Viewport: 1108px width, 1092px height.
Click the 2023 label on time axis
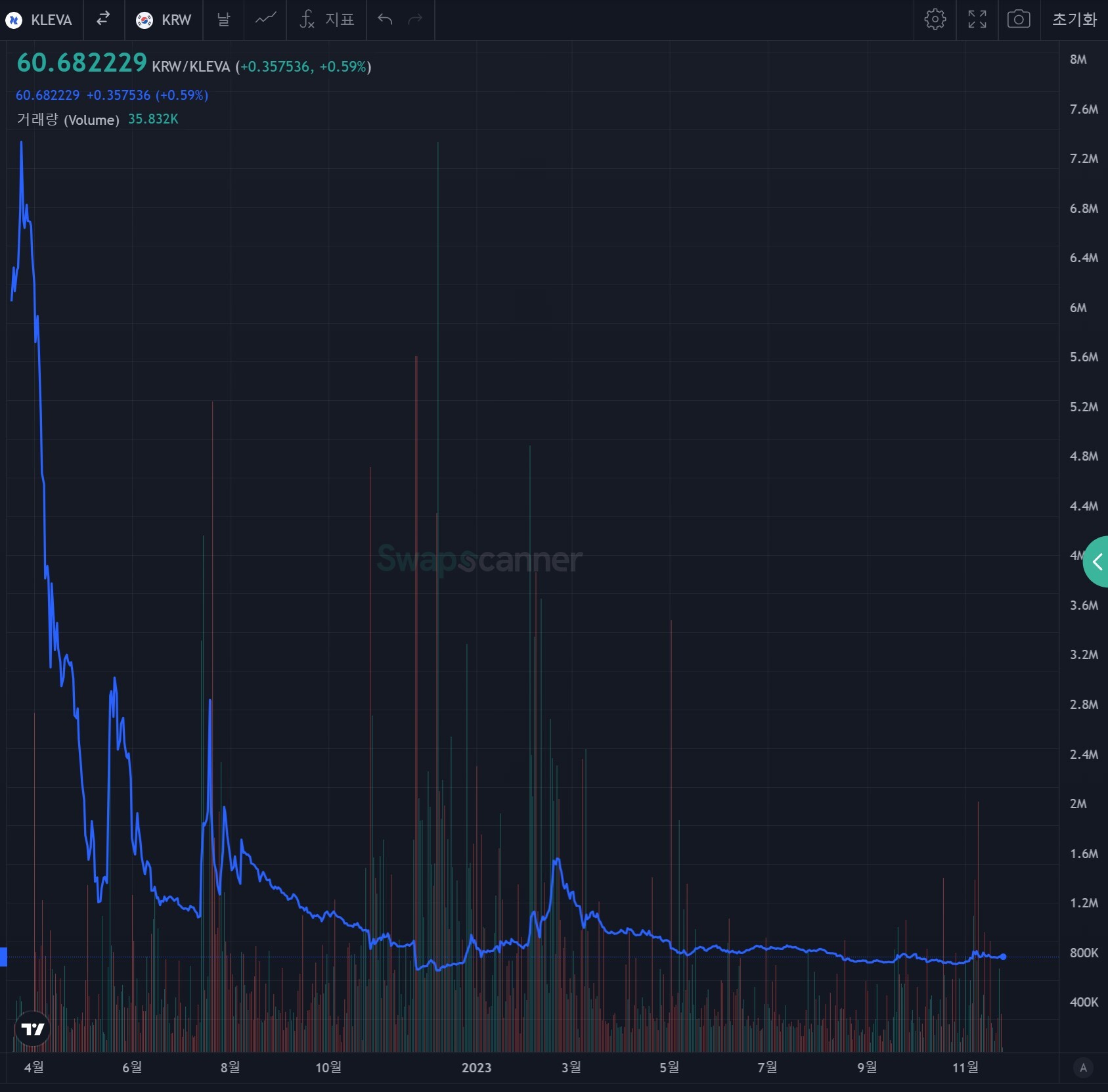476,1068
